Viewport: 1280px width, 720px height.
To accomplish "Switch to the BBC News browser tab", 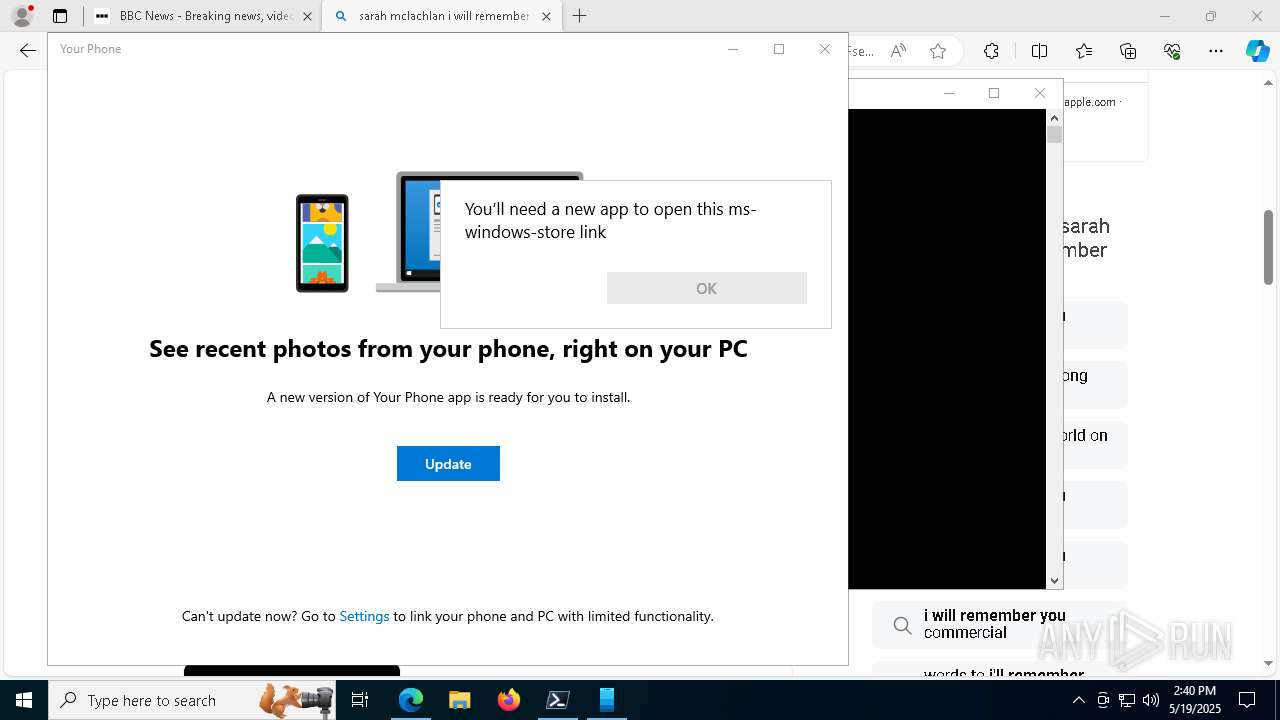I will pyautogui.click(x=202, y=16).
